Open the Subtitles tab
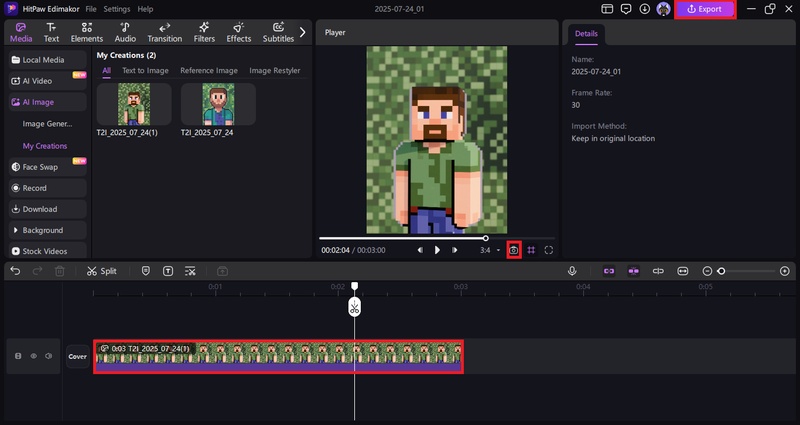The image size is (800, 425). [x=278, y=32]
